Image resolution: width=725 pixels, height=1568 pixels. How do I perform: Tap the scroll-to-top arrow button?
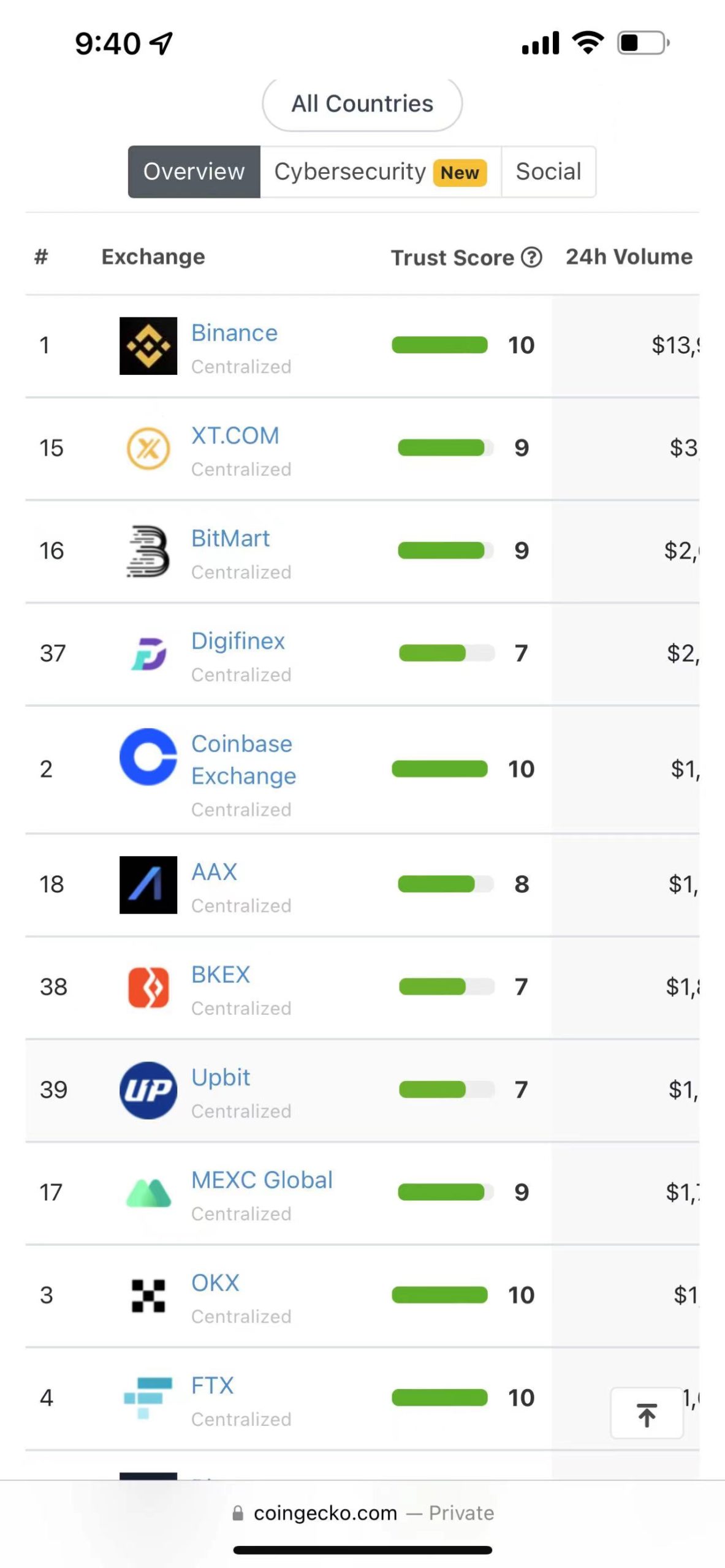(647, 1414)
